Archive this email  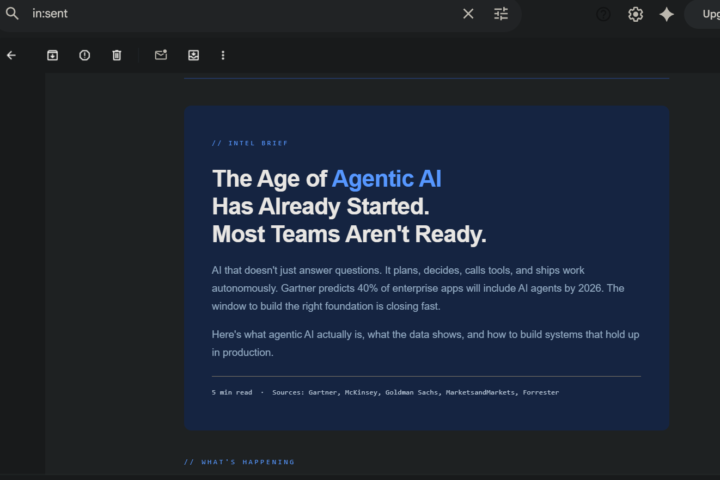[x=52, y=56]
